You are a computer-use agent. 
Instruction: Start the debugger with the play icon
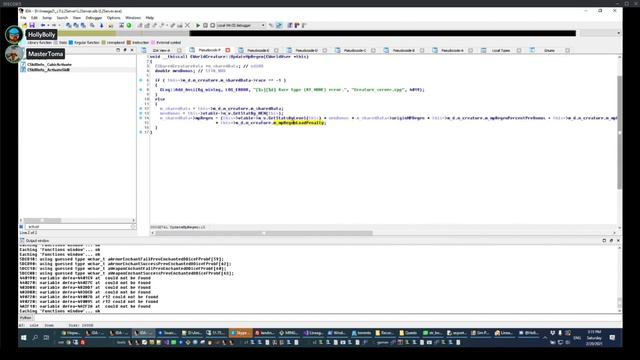coord(198,25)
